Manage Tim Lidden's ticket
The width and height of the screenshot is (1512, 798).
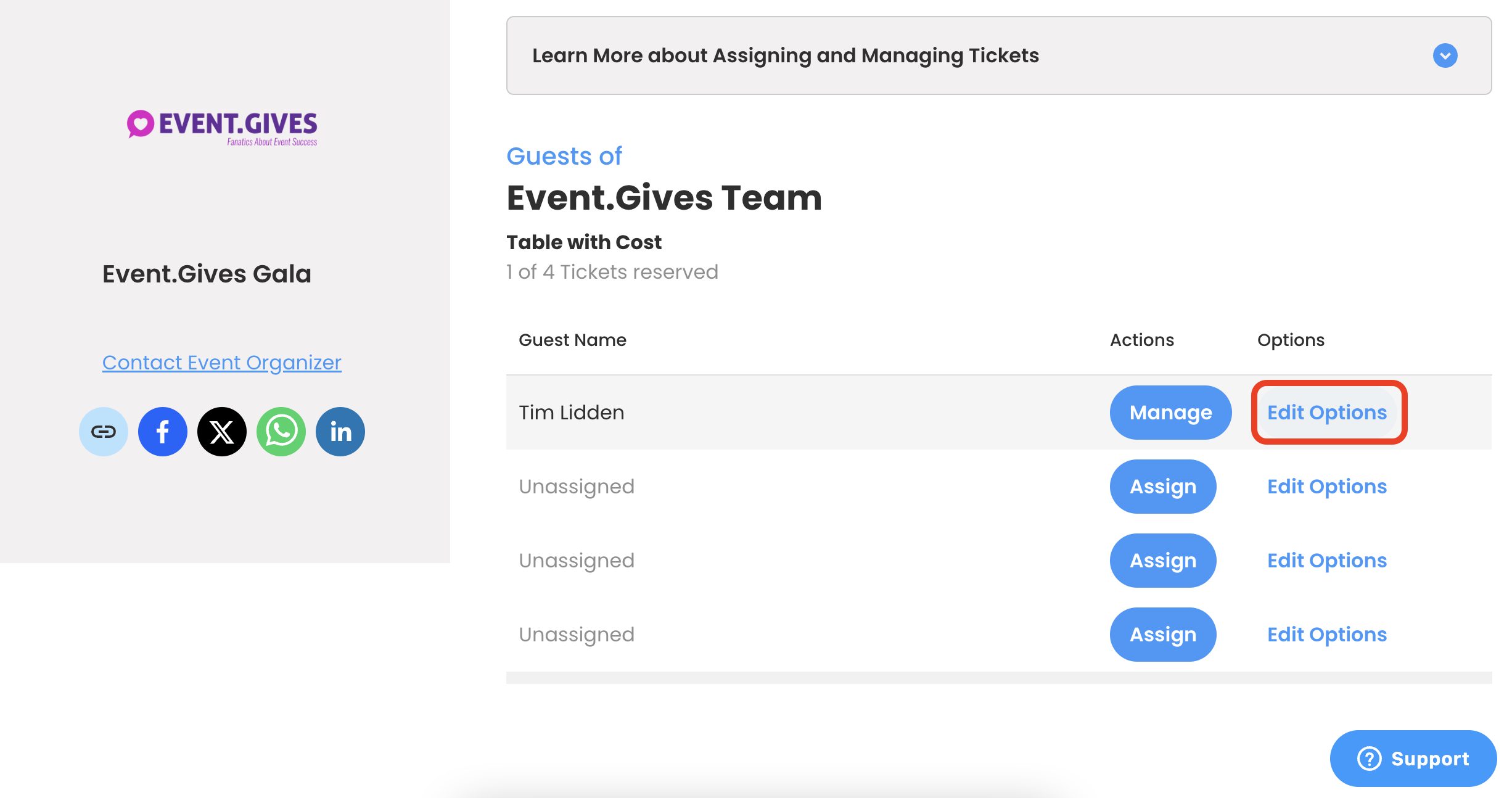[1170, 413]
